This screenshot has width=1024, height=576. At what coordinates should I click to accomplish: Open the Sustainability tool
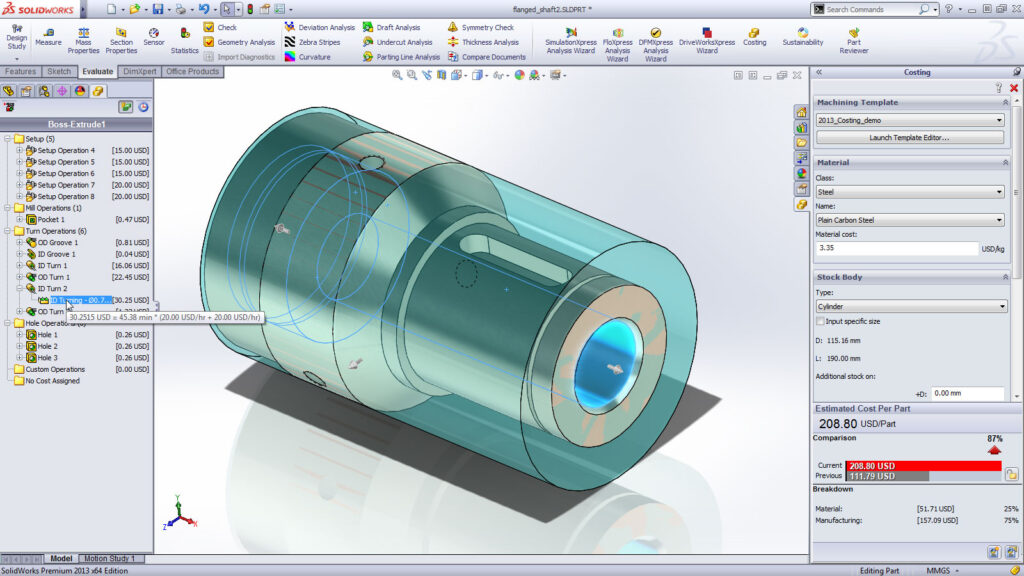(x=802, y=37)
